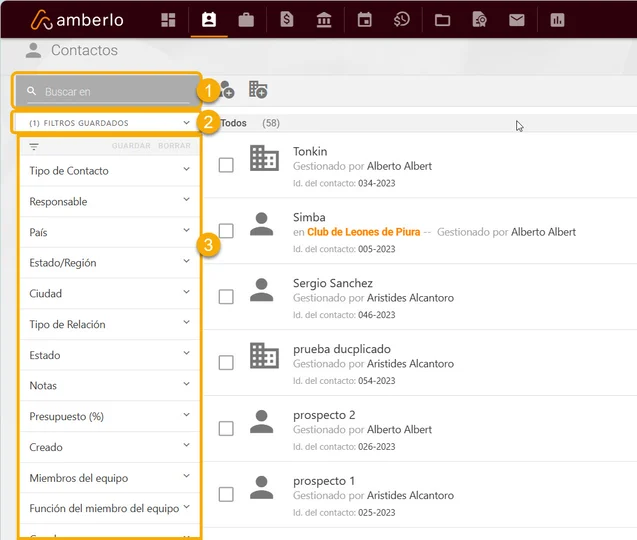The image size is (637, 540).
Task: Expand the Tipo de Contacto filter
Action: coord(110,171)
